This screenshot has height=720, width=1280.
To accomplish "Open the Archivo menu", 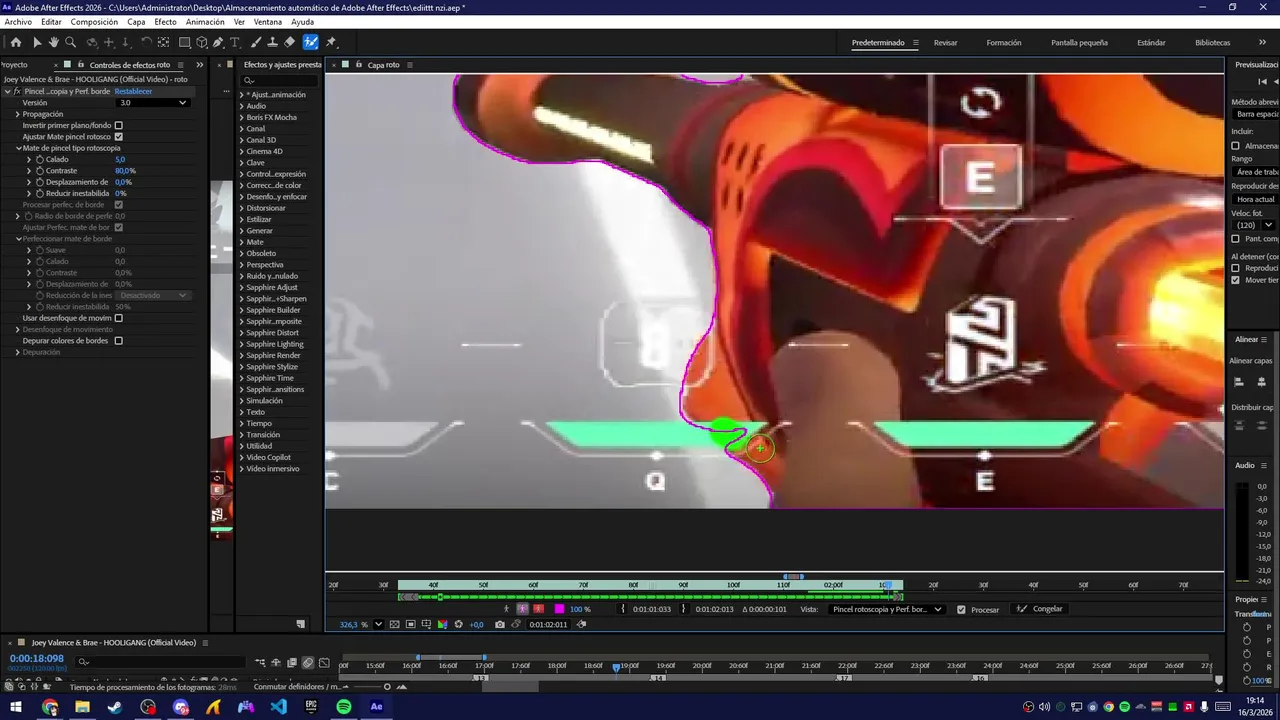I will [x=18, y=21].
